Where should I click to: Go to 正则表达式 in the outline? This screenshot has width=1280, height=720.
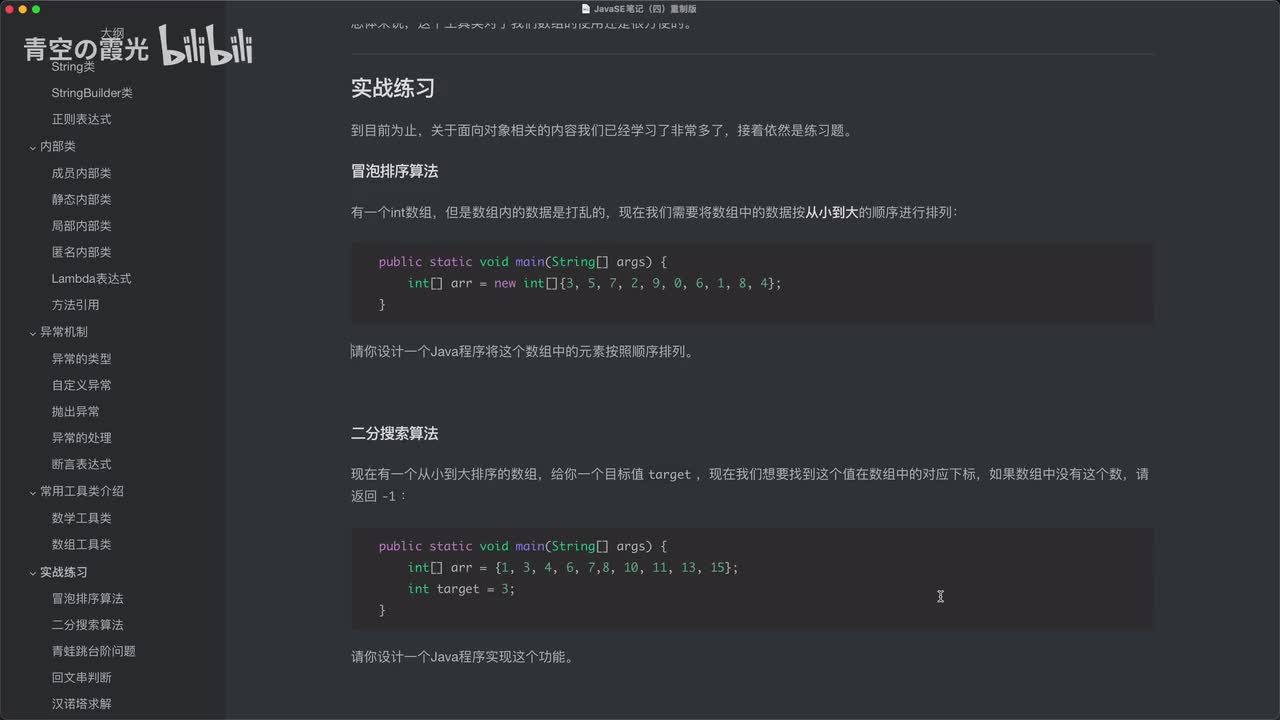click(81, 119)
